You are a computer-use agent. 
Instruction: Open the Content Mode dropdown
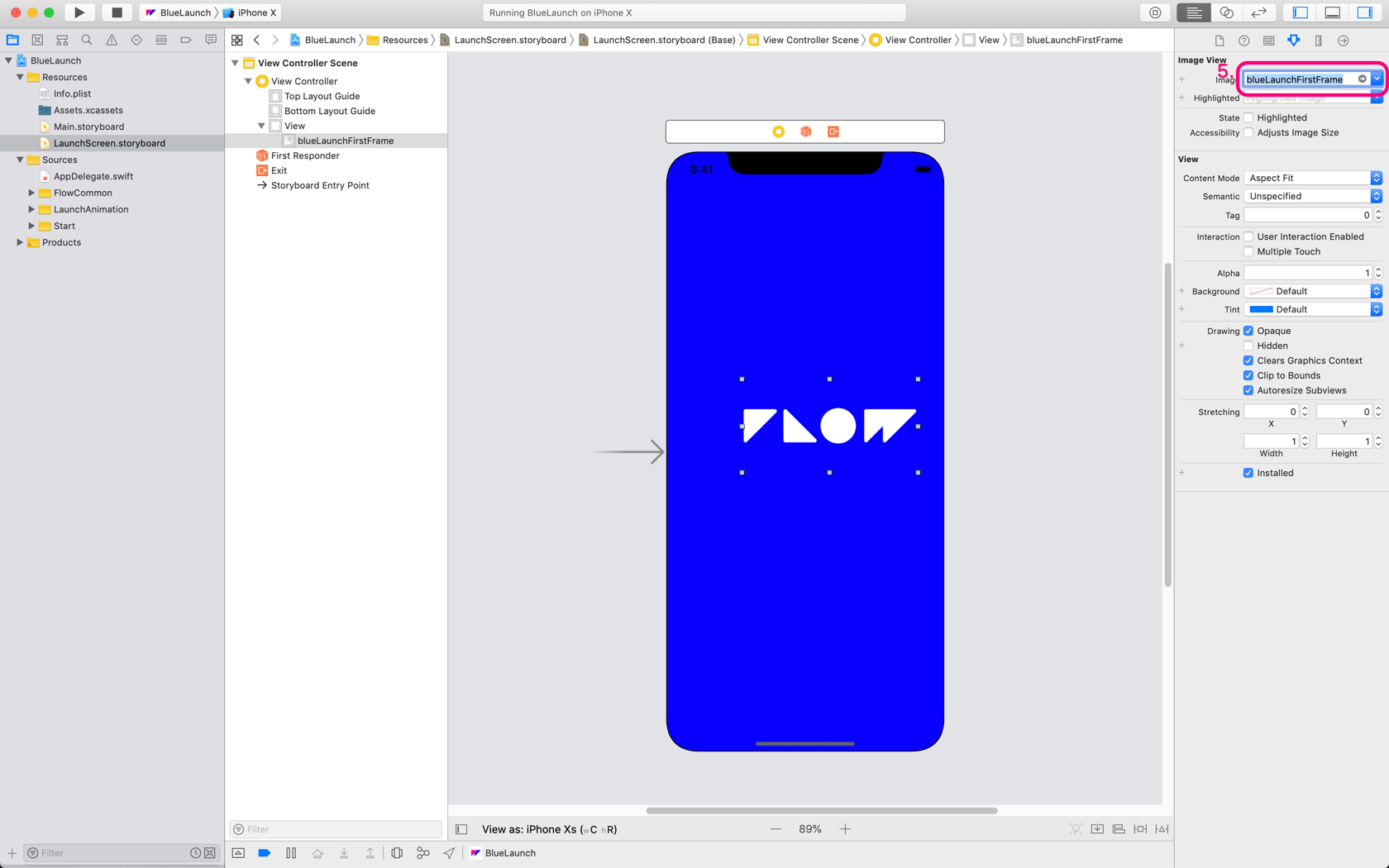pyautogui.click(x=1311, y=178)
